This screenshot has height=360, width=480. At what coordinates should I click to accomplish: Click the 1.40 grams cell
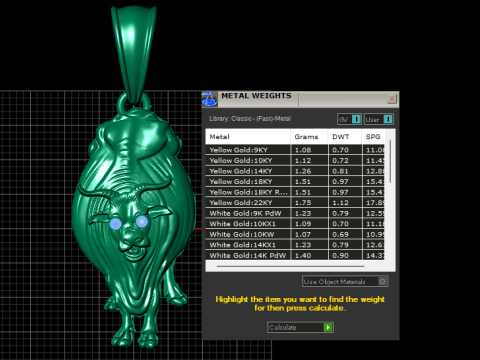309,255
